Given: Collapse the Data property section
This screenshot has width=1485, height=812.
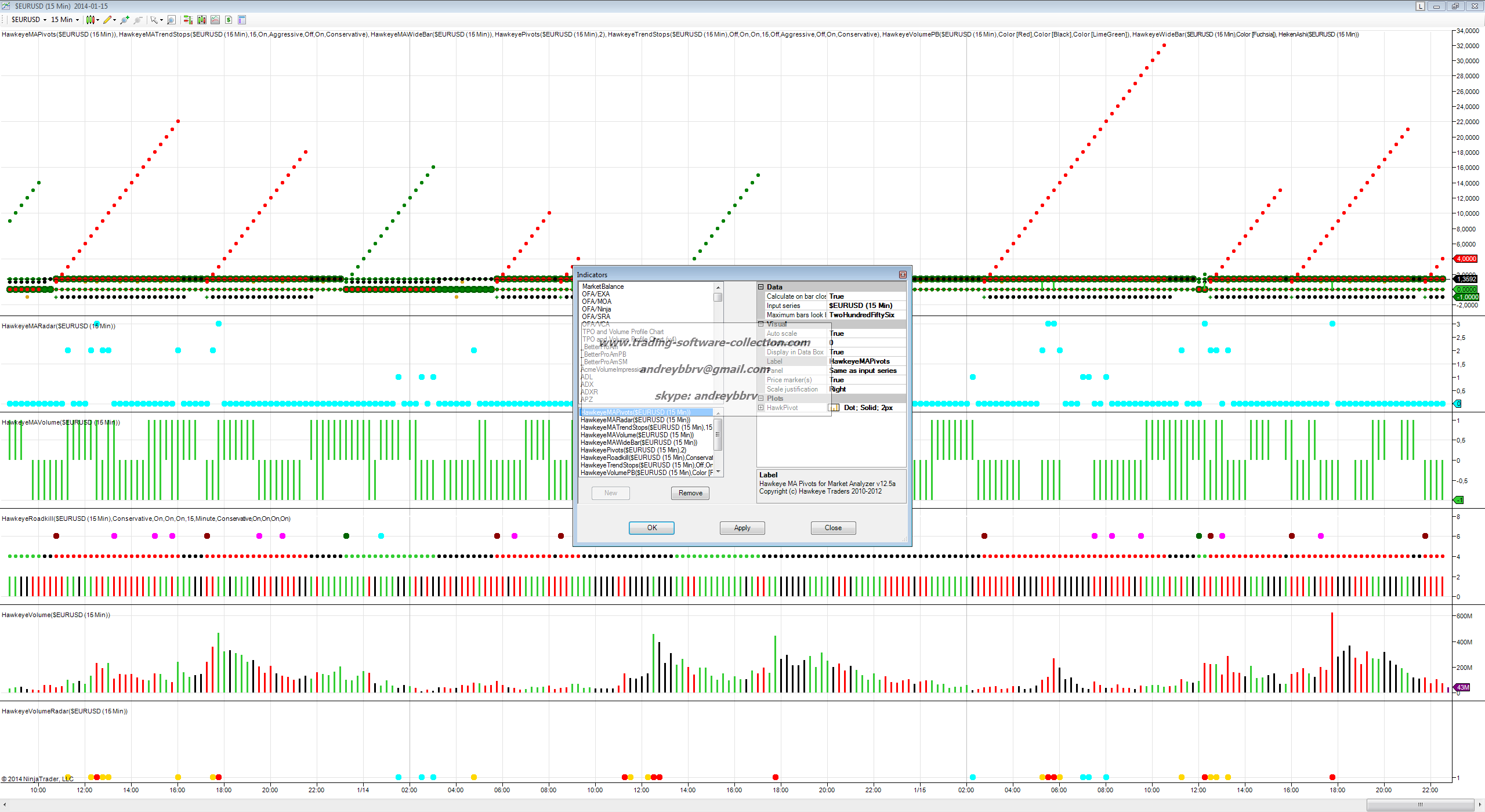Looking at the screenshot, I should pyautogui.click(x=761, y=287).
